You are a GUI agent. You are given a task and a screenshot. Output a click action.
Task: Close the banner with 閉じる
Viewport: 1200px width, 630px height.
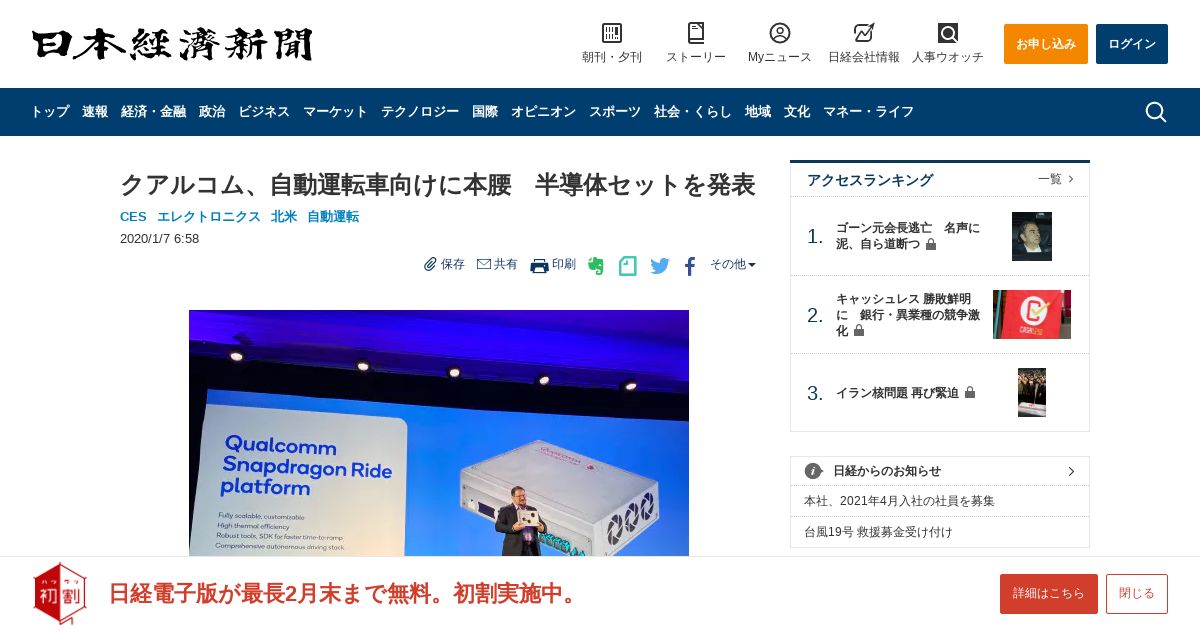[x=1137, y=594]
